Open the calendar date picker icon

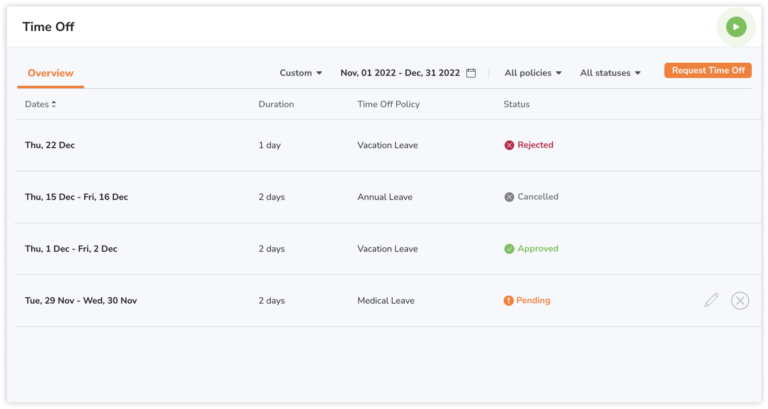click(x=471, y=73)
